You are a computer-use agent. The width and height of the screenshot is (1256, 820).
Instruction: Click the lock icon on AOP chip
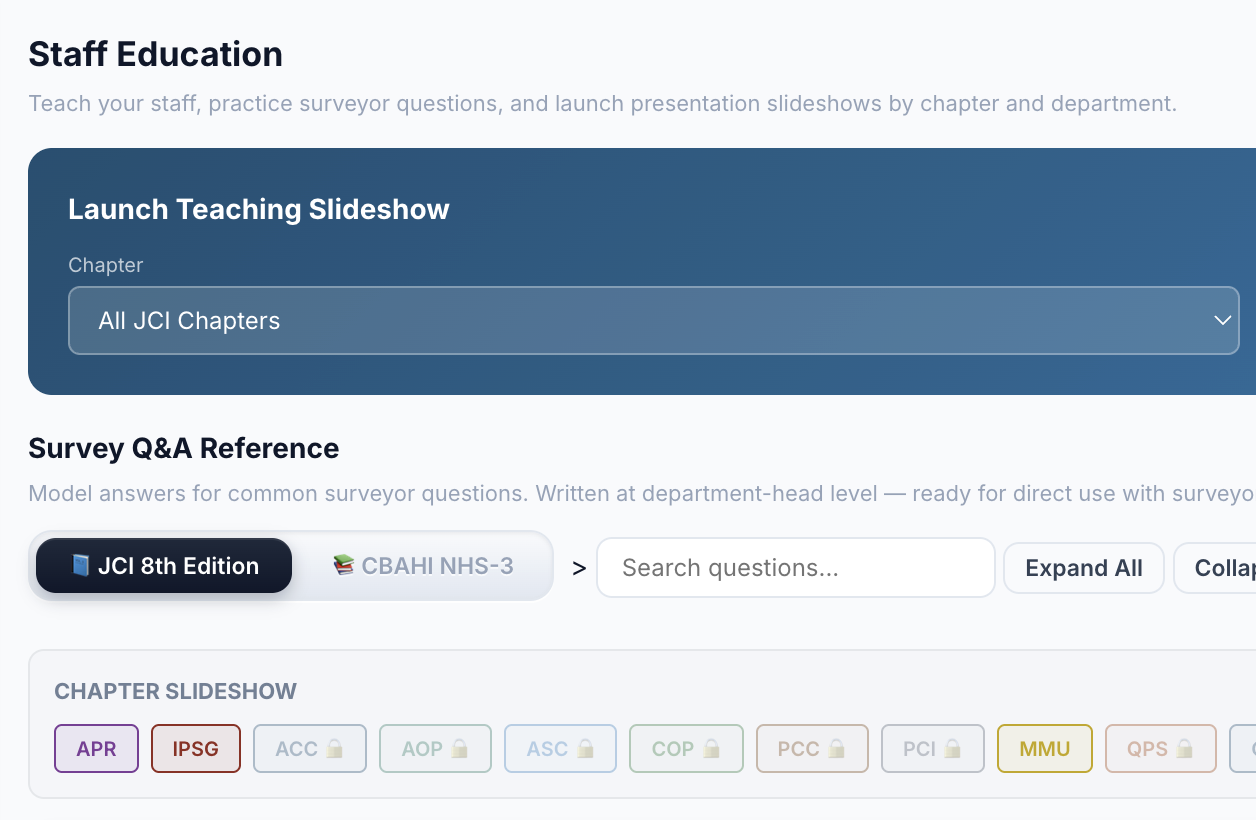click(x=460, y=749)
